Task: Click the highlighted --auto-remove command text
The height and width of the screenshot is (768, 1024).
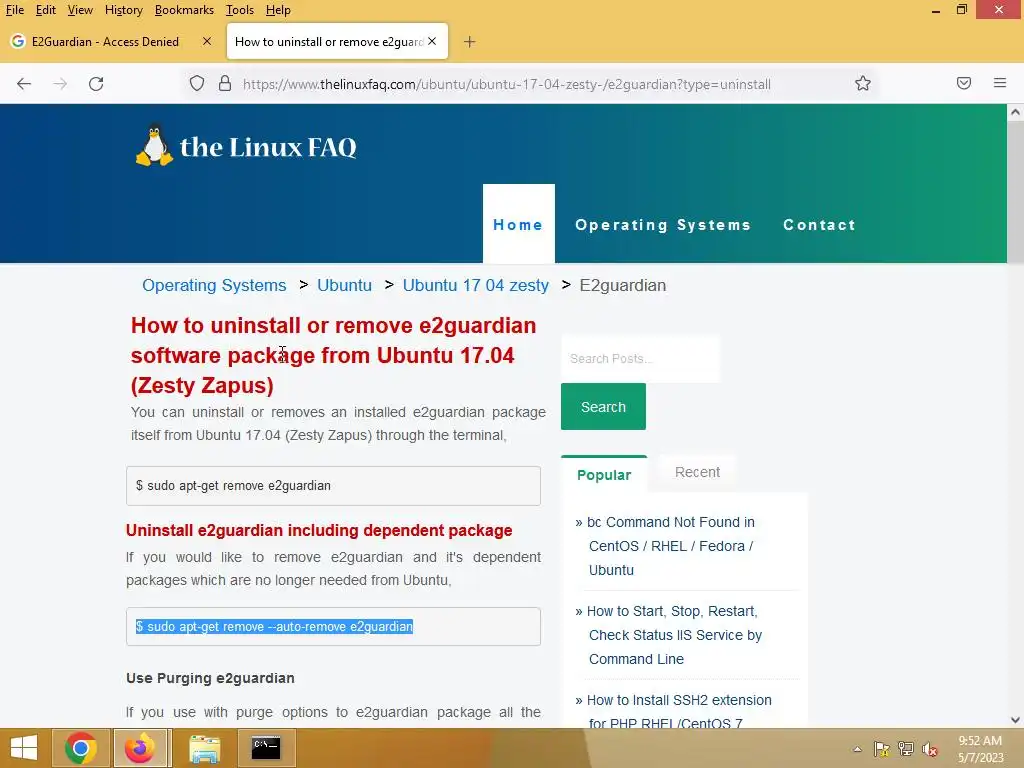Action: (274, 626)
